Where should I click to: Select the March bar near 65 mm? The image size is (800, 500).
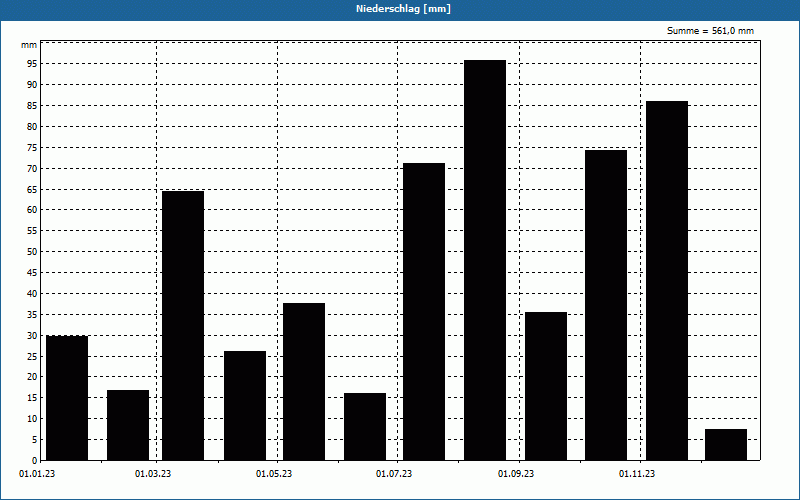[183, 326]
